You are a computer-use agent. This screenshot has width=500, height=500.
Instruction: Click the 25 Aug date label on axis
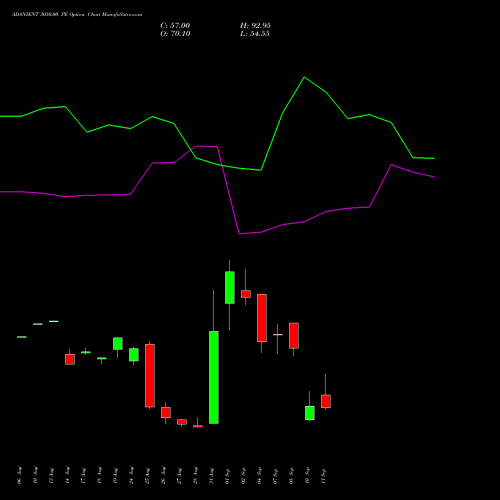[147, 476]
